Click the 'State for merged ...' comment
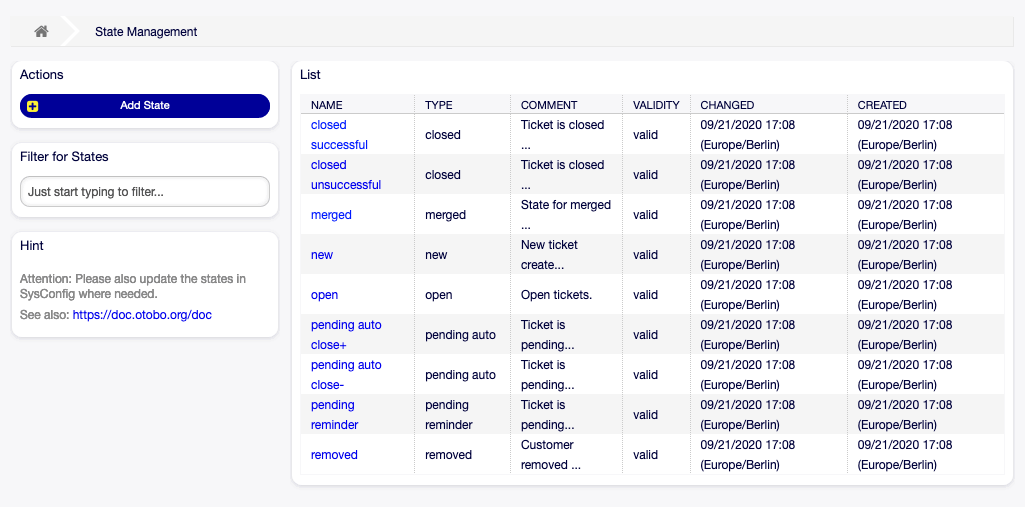The width and height of the screenshot is (1025, 507). click(565, 214)
